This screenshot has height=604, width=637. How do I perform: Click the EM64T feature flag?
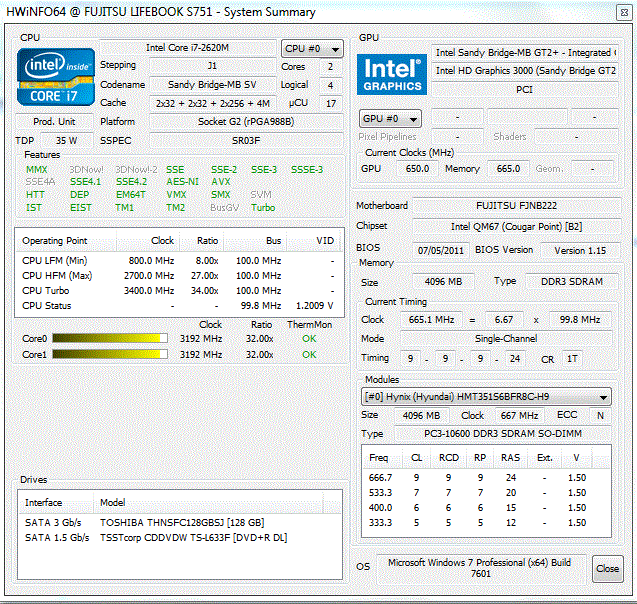click(x=130, y=195)
